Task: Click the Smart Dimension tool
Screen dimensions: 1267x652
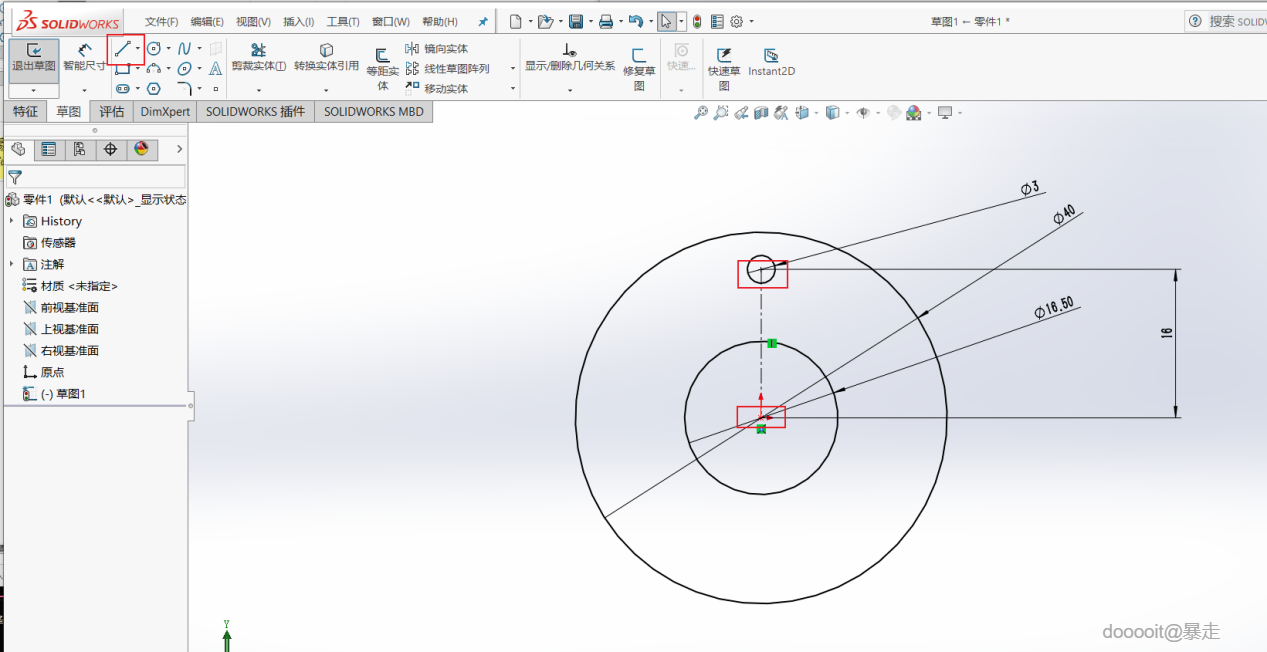Action: click(84, 57)
